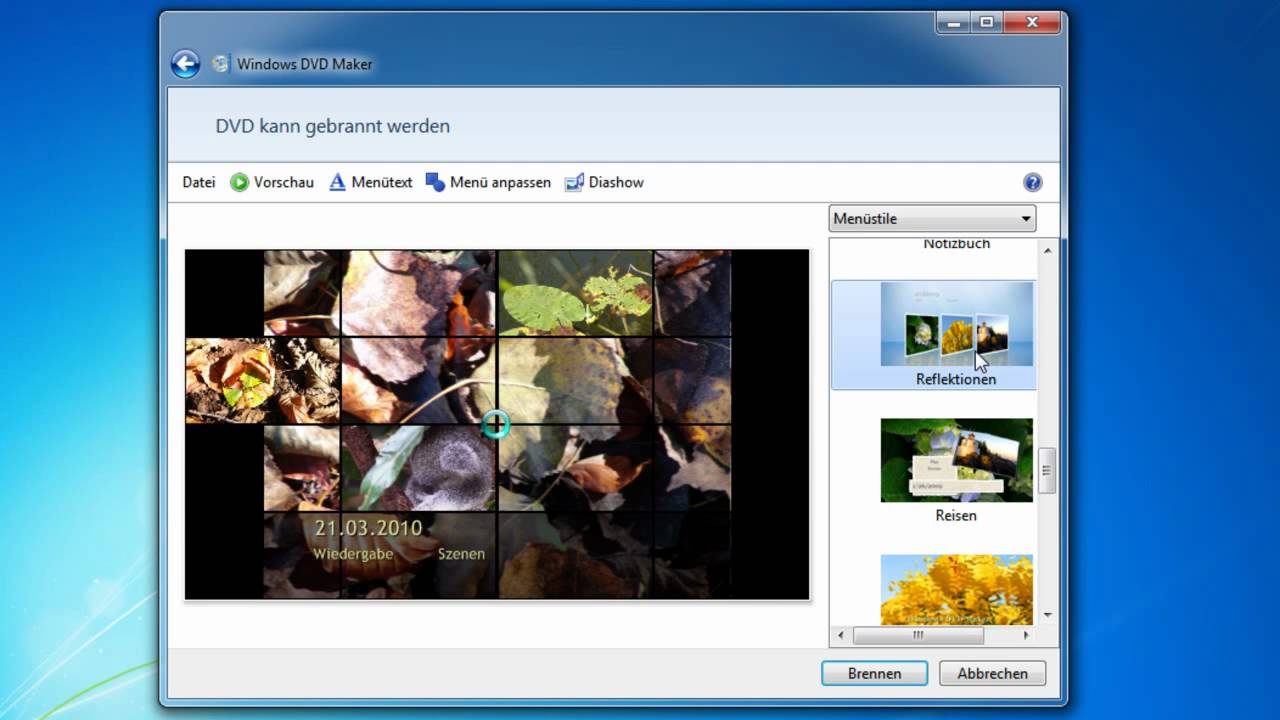Viewport: 1280px width, 720px height.
Task: Click the Brennen button
Action: click(874, 673)
